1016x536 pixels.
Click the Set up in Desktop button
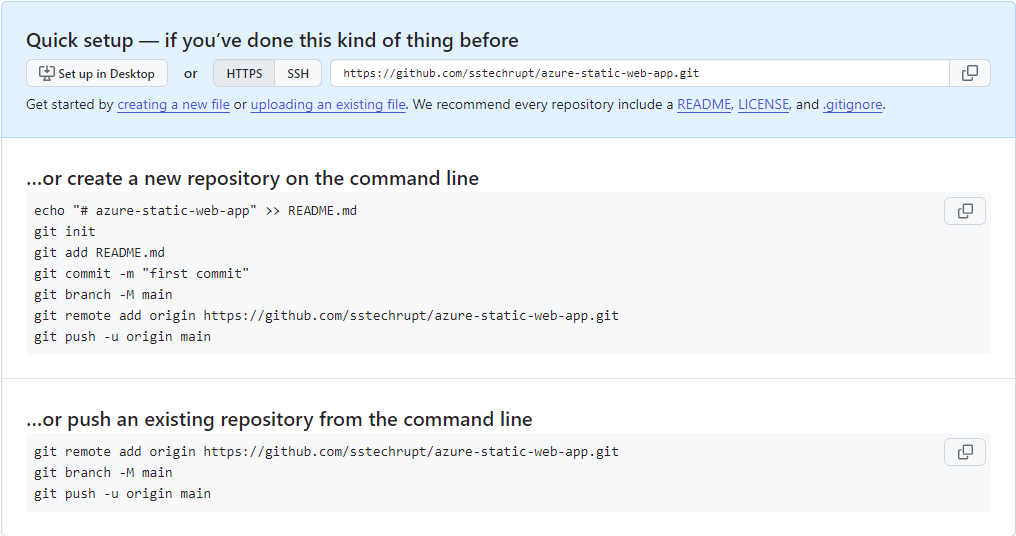(x=97, y=73)
